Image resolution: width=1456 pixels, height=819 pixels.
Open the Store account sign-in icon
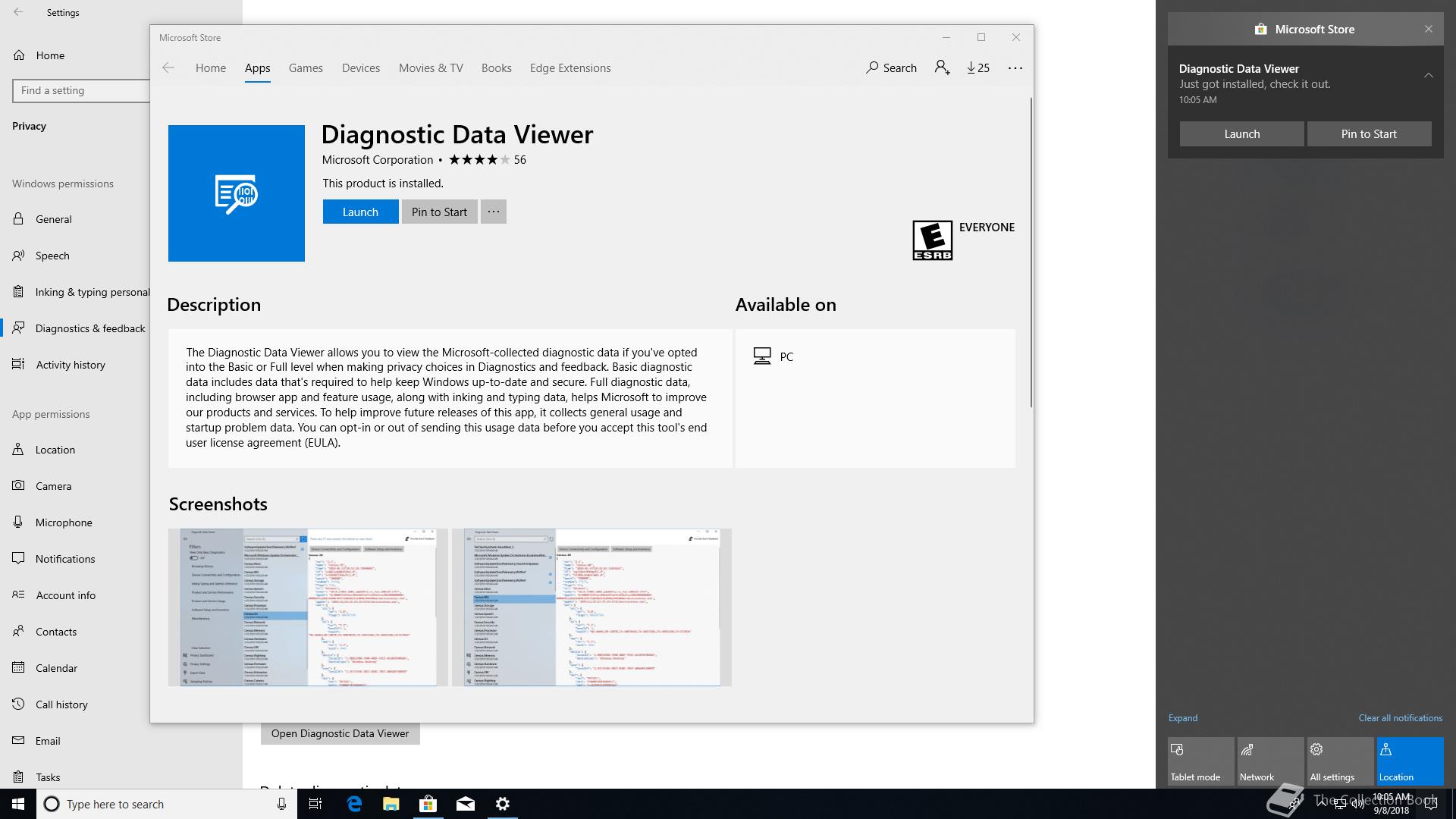tap(942, 67)
